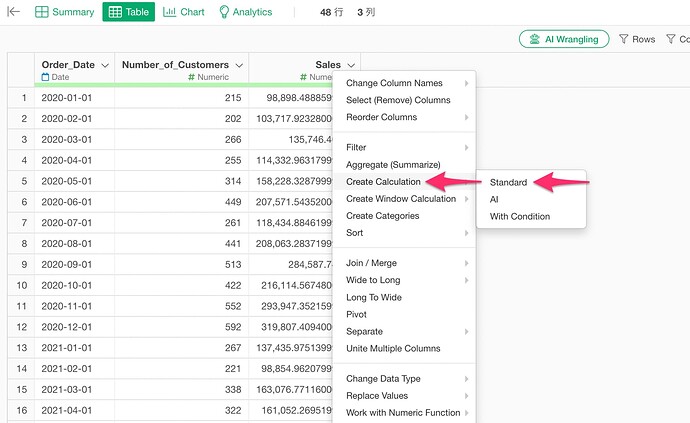Expand the Separate submenu

[404, 331]
